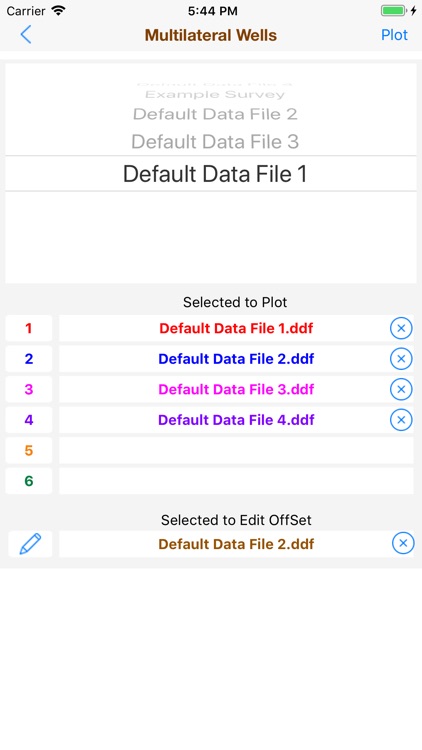
Task: Tap the green slot number 6
Action: pyautogui.click(x=29, y=481)
